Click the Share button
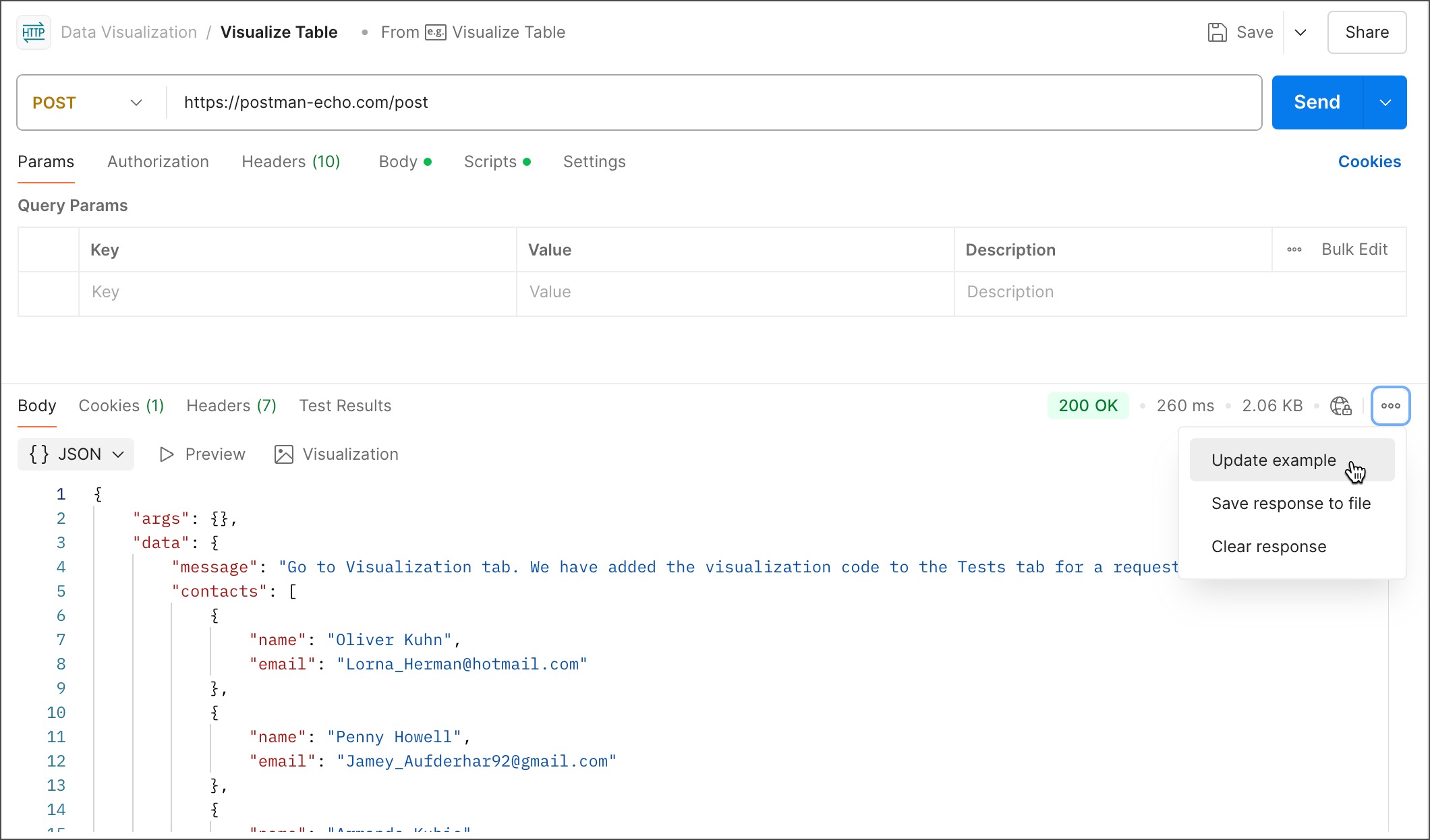The image size is (1430, 840). (1367, 32)
